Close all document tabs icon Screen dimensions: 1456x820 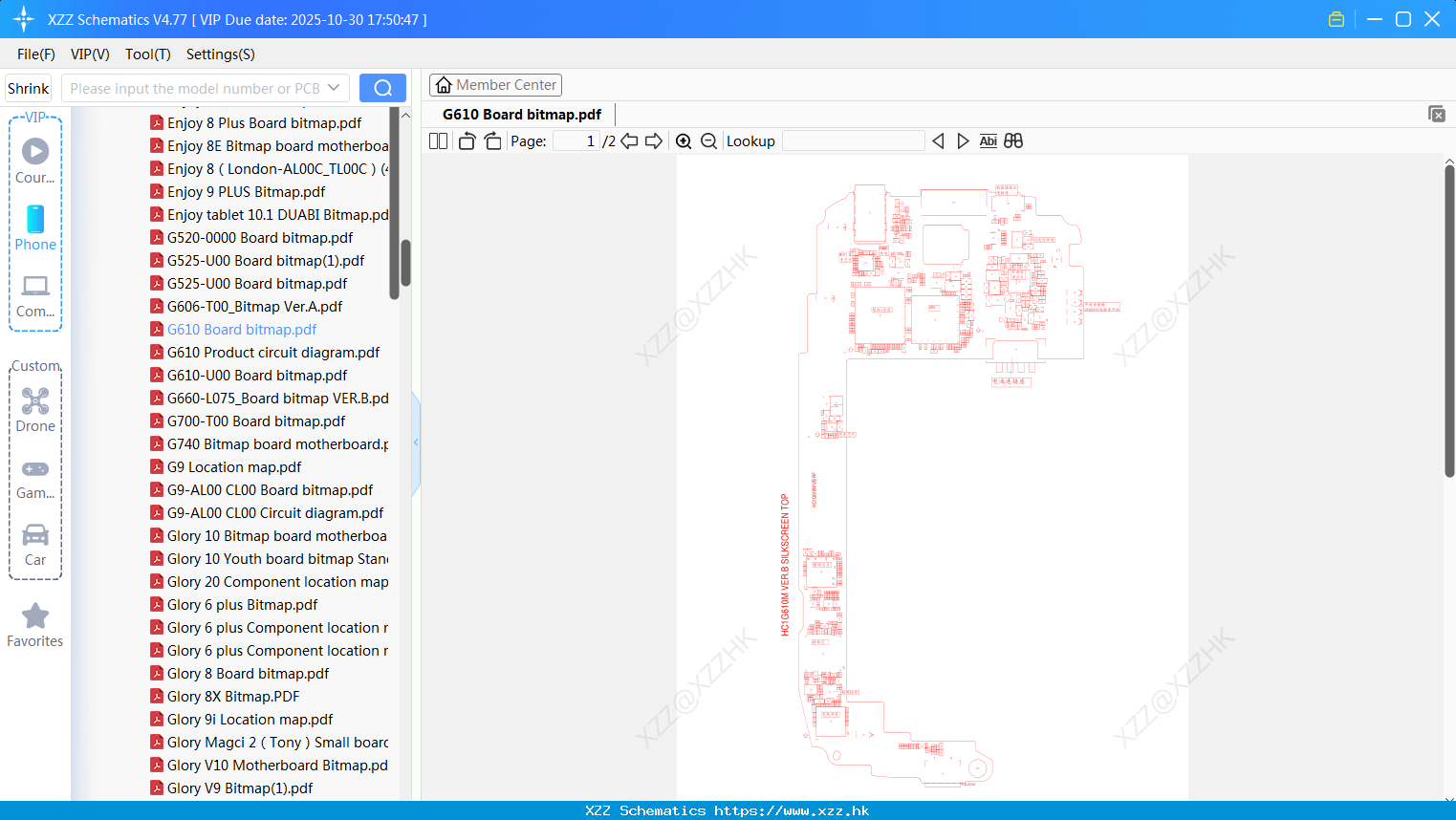point(1437,114)
